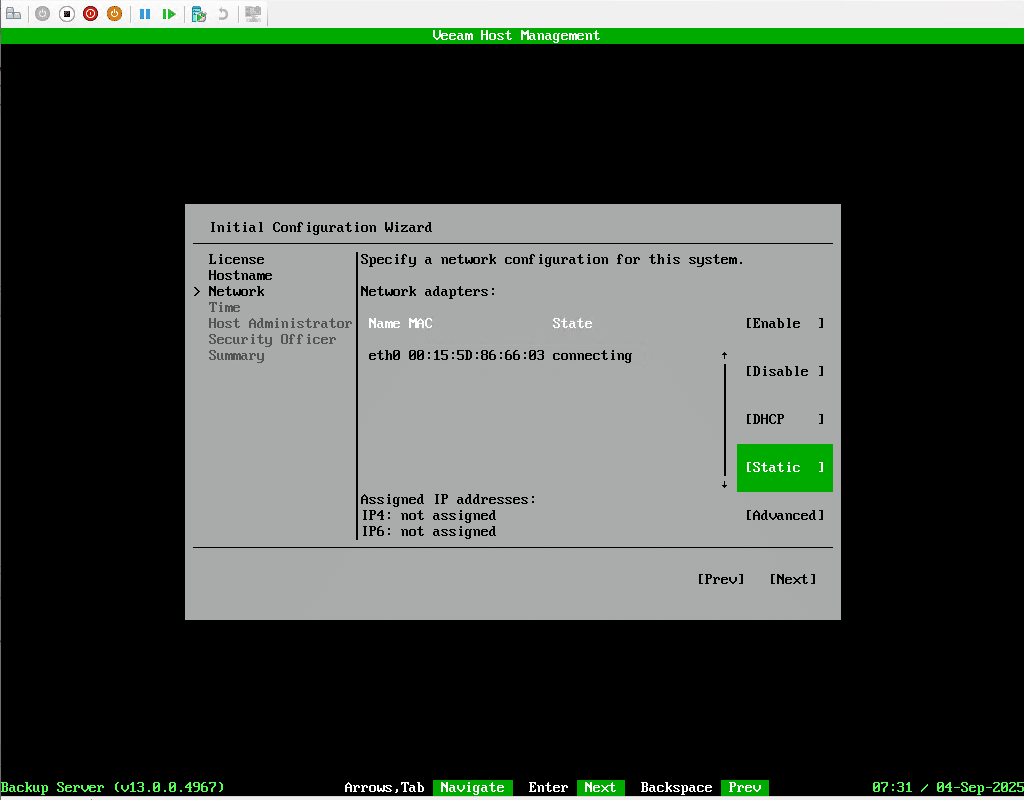Click the Enhanced Session monitor icon
1024x800 pixels.
click(253, 14)
